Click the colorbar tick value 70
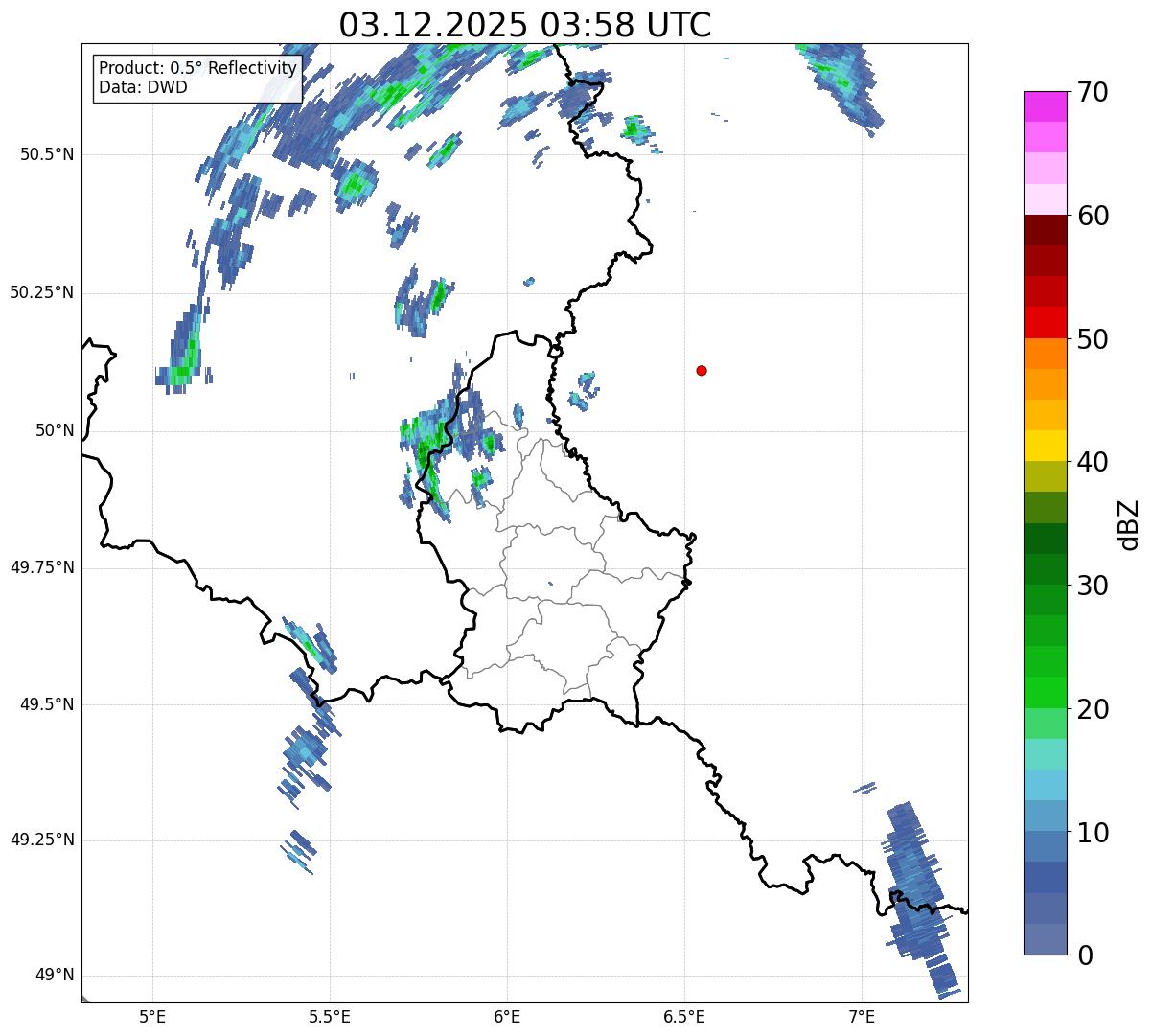Viewport: 1152px width, 1036px height. click(x=1093, y=92)
